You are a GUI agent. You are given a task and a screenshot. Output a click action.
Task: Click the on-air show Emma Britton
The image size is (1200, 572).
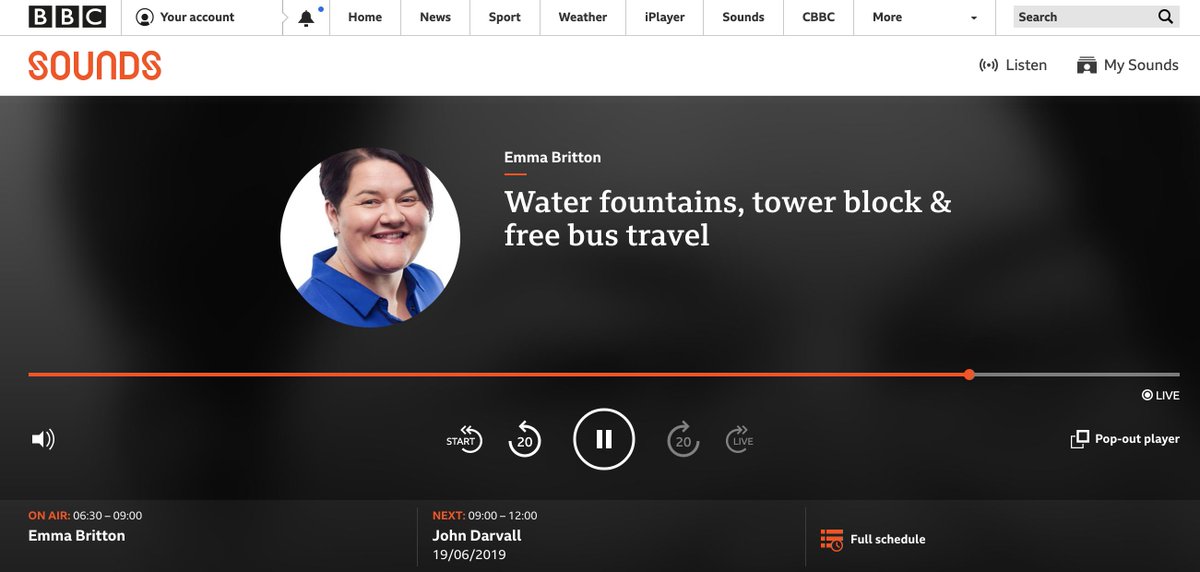(x=77, y=535)
